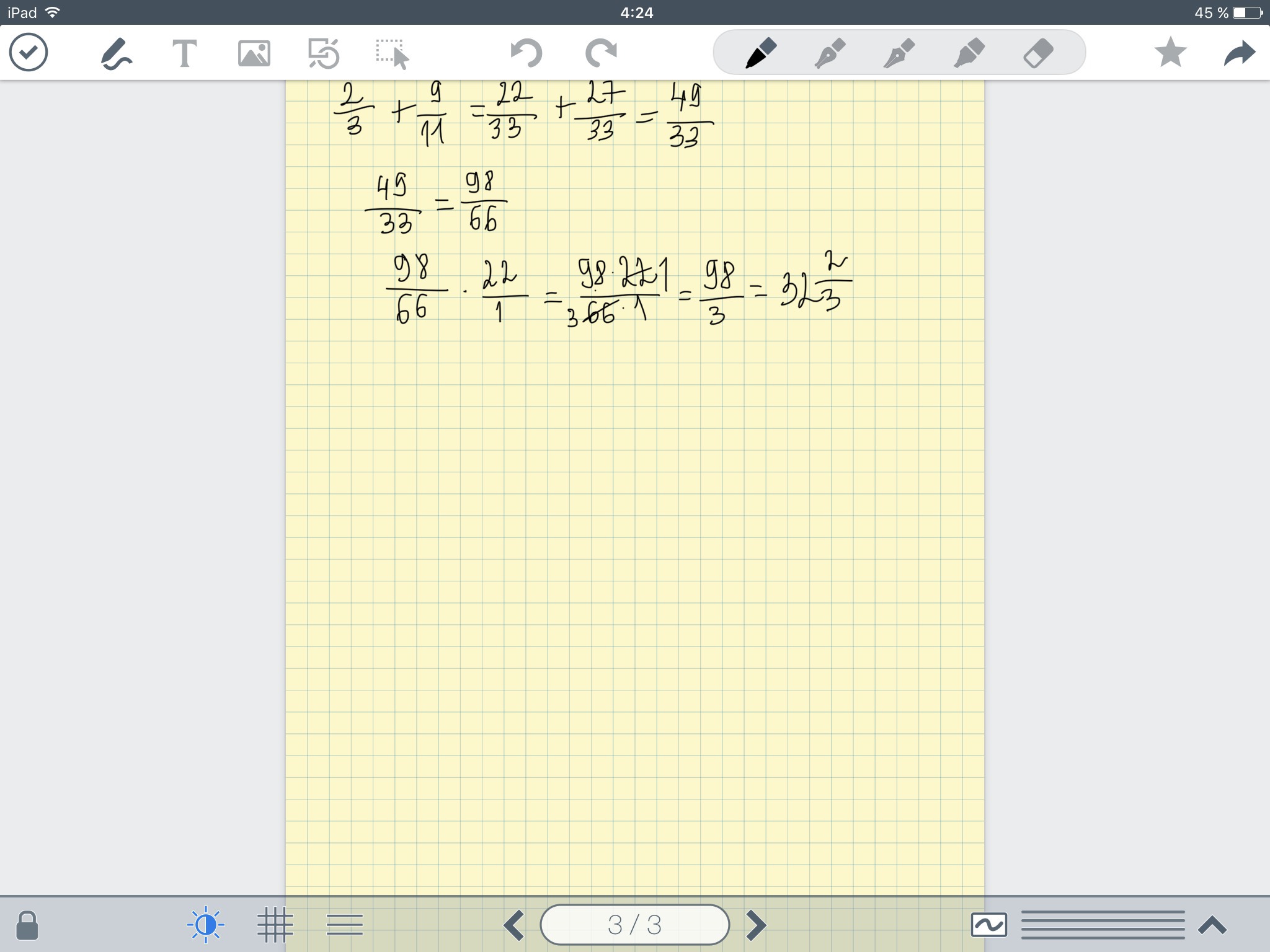Choose the black marker pen

761,53
